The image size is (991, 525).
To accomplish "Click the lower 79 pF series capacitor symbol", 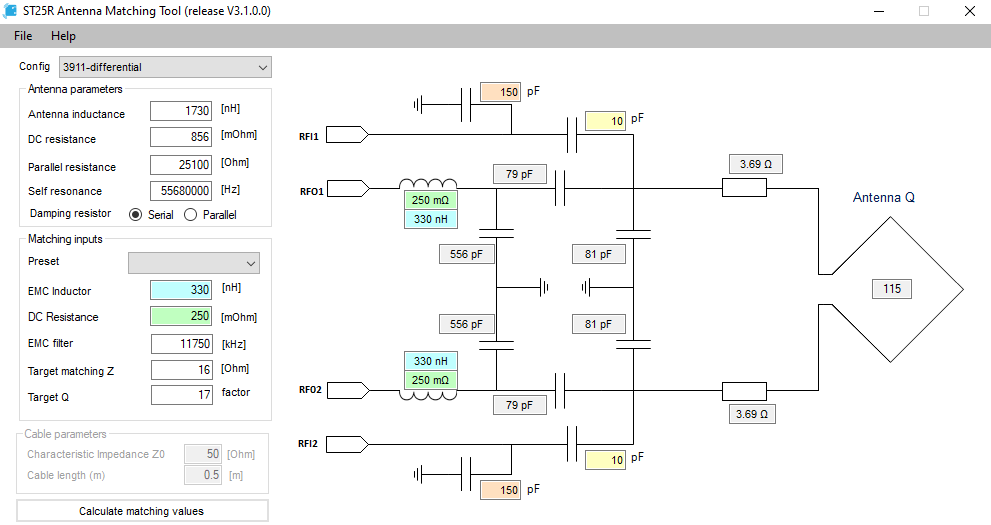I will pyautogui.click(x=560, y=390).
